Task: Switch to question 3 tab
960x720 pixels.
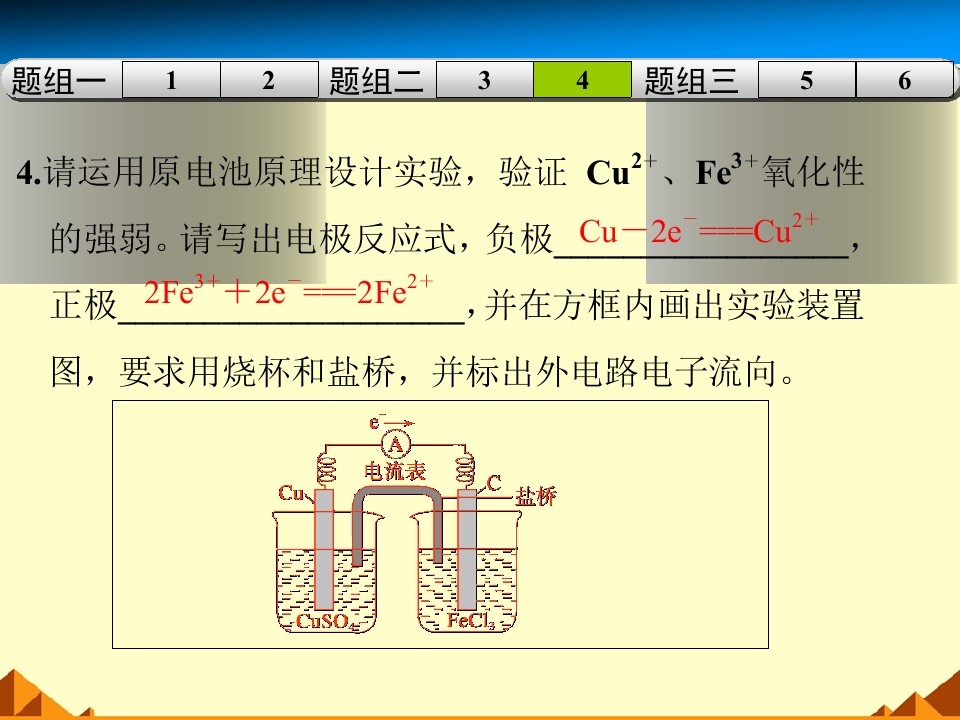Action: (x=484, y=80)
